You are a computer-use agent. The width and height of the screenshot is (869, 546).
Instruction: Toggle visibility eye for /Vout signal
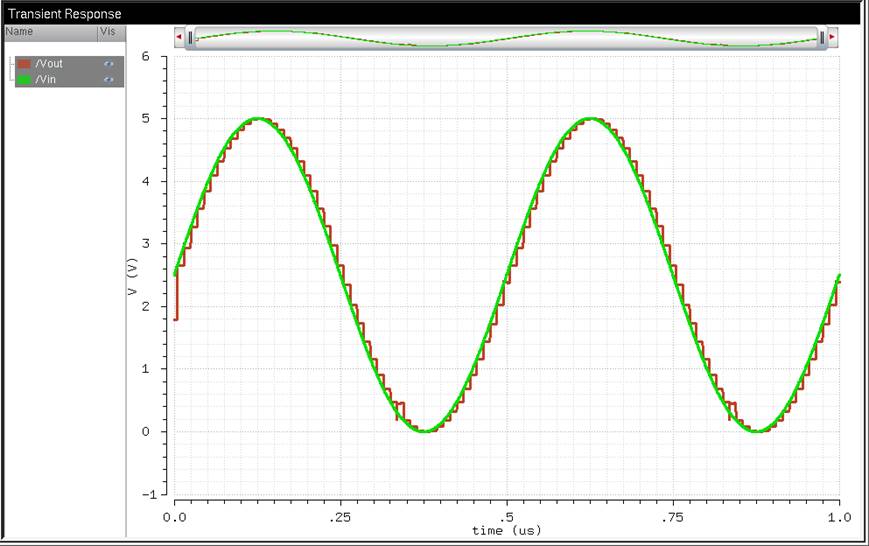[x=109, y=64]
